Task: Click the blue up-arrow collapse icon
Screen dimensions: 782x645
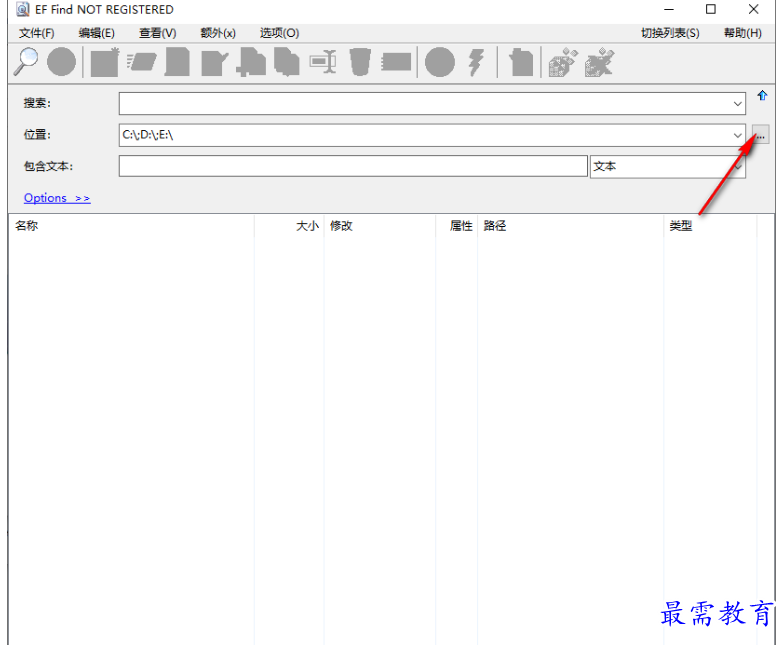Action: point(762,95)
